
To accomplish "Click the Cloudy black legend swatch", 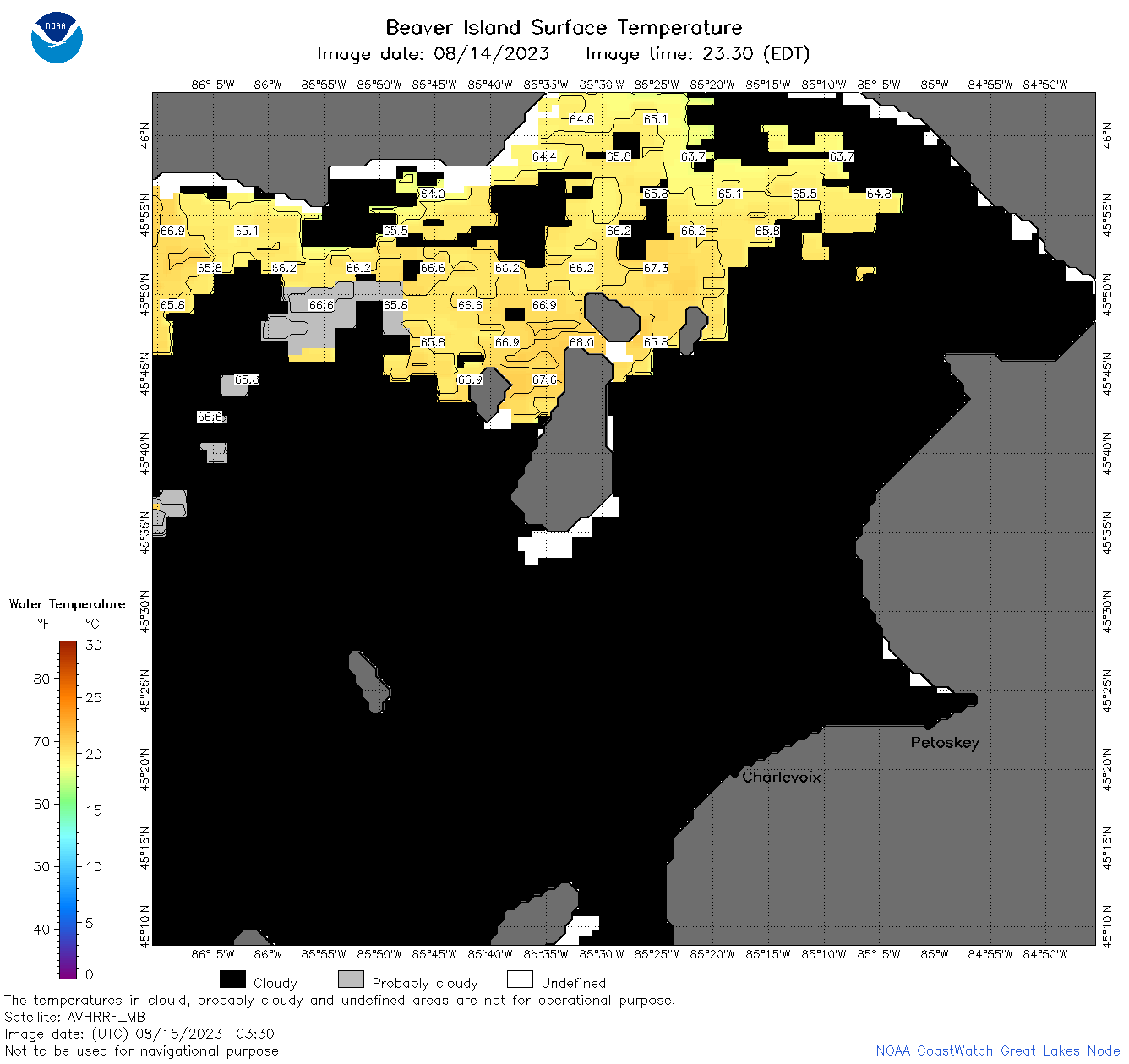I will tap(232, 979).
